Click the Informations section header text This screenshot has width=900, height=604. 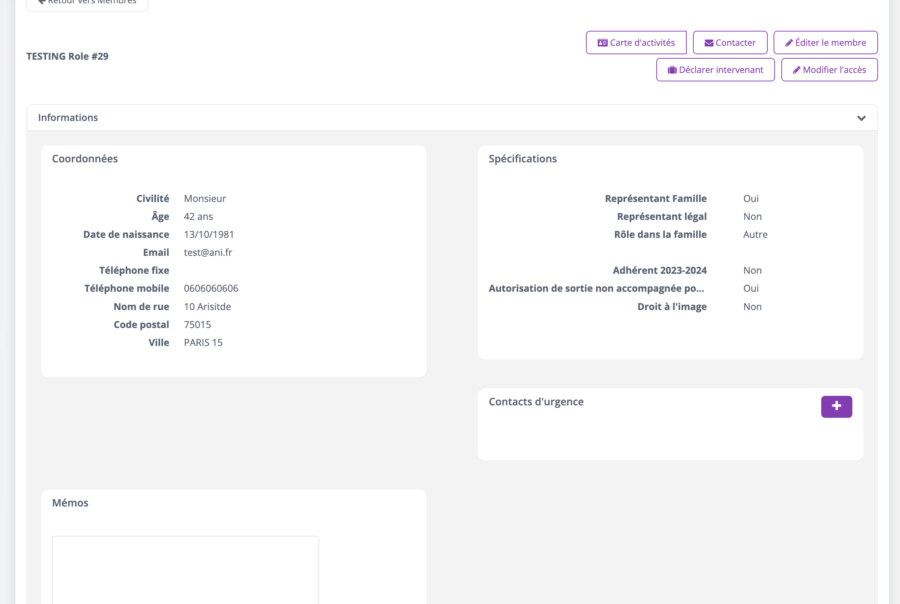point(68,118)
